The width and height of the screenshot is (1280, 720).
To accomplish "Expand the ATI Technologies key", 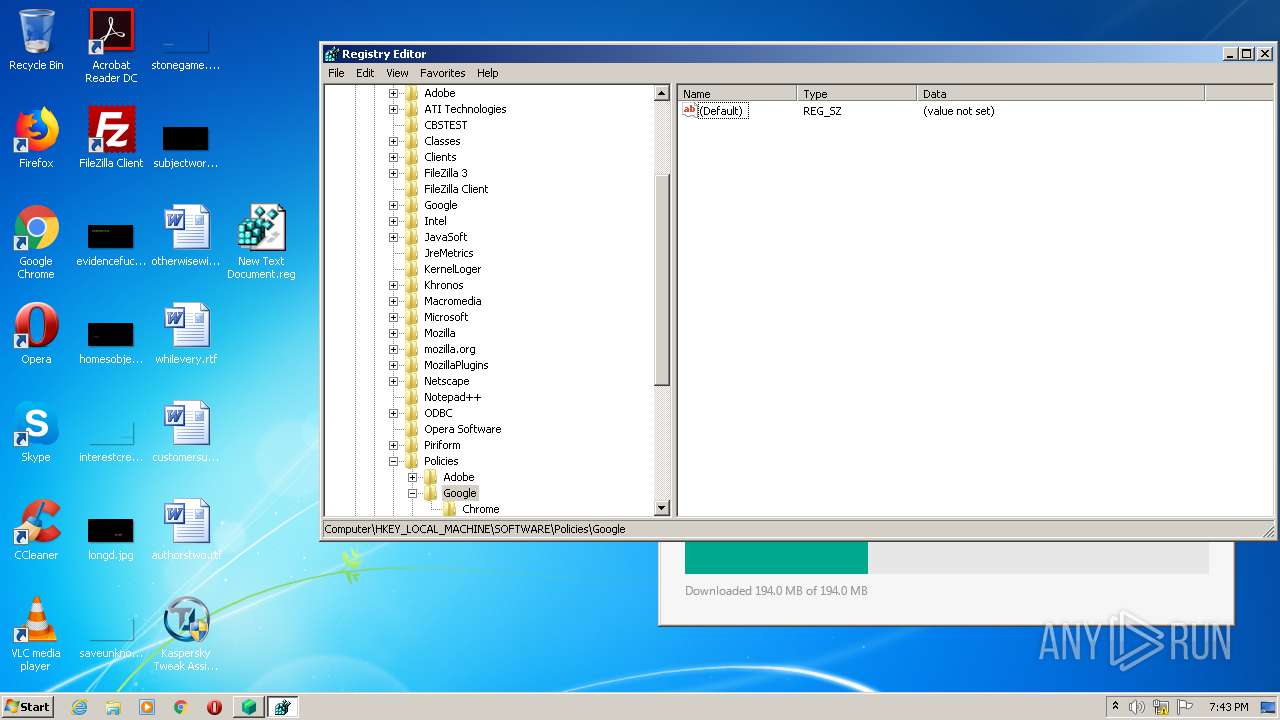I will 393,109.
